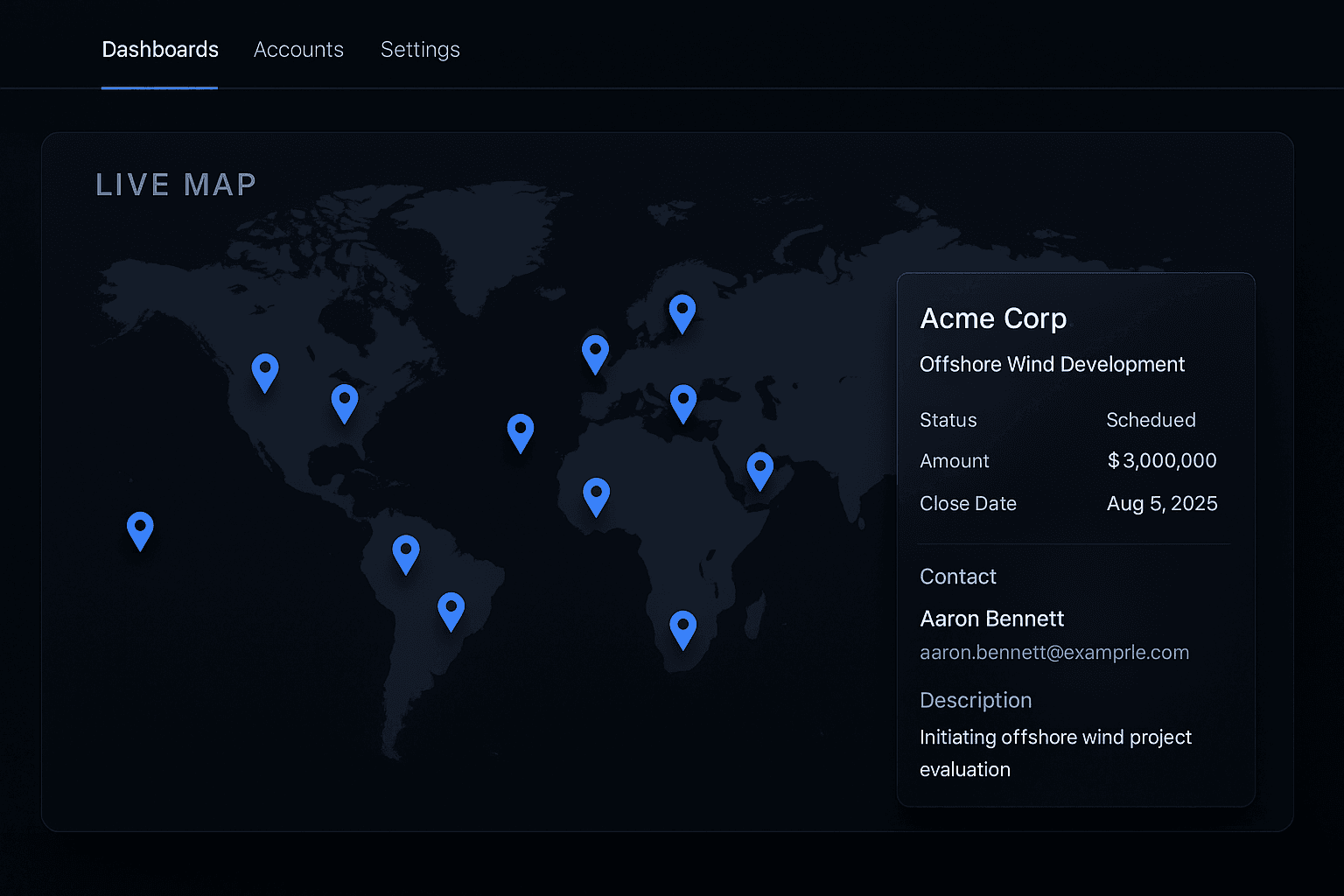The height and width of the screenshot is (896, 1344).
Task: Go to the Settings tab
Action: click(420, 50)
